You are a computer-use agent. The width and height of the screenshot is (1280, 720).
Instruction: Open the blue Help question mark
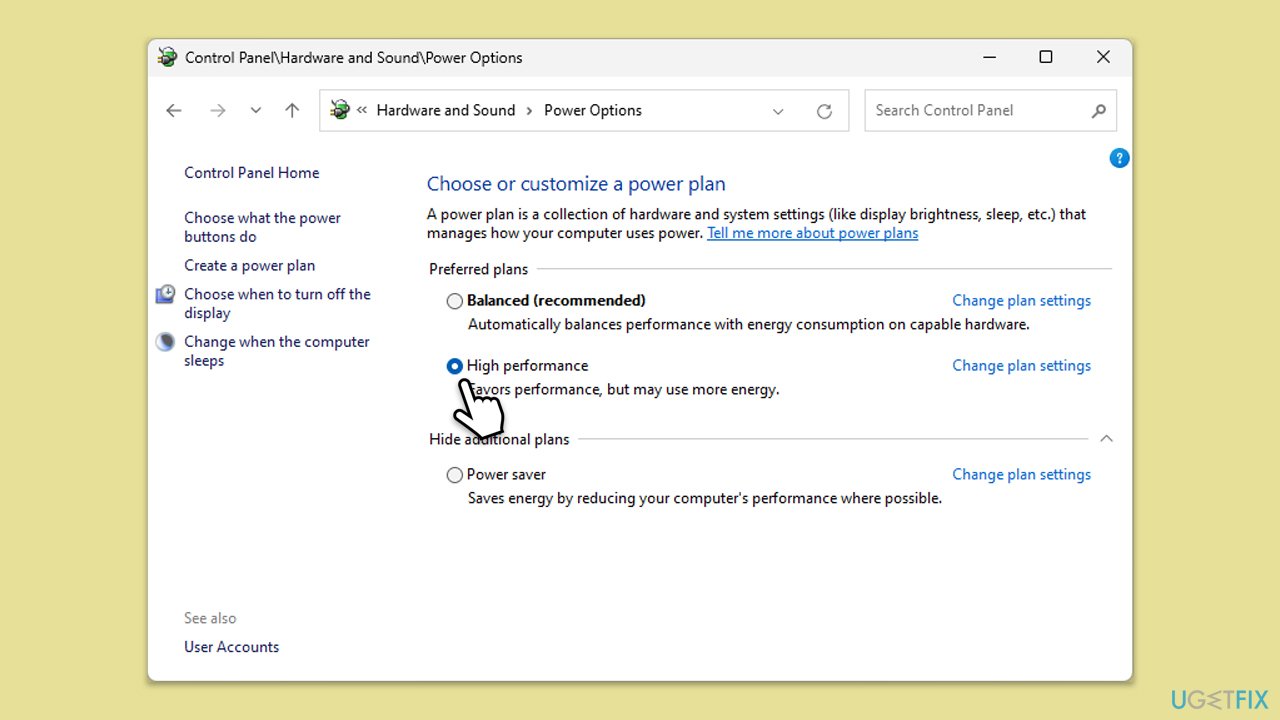[1119, 158]
